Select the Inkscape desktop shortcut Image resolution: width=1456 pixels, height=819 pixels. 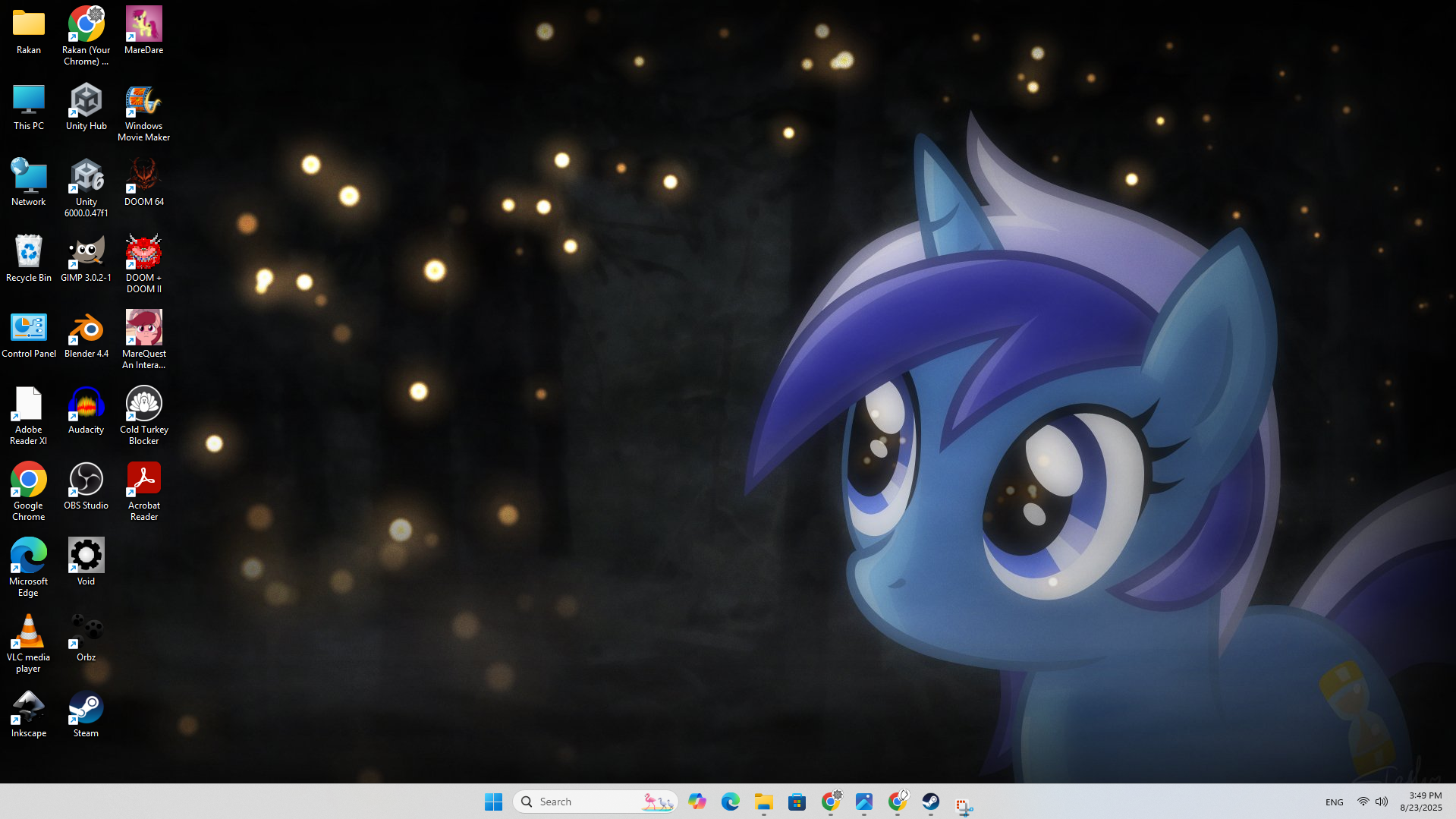click(29, 714)
